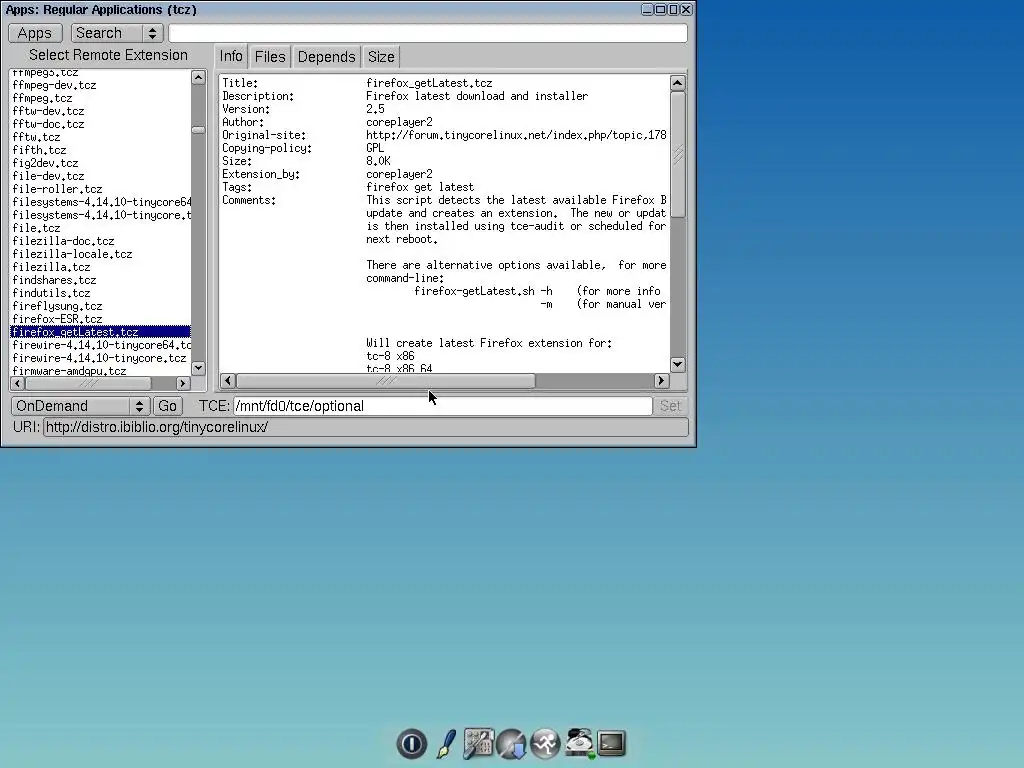Open the Control Panel dock icon
The width and height of the screenshot is (1024, 768).
(x=479, y=743)
